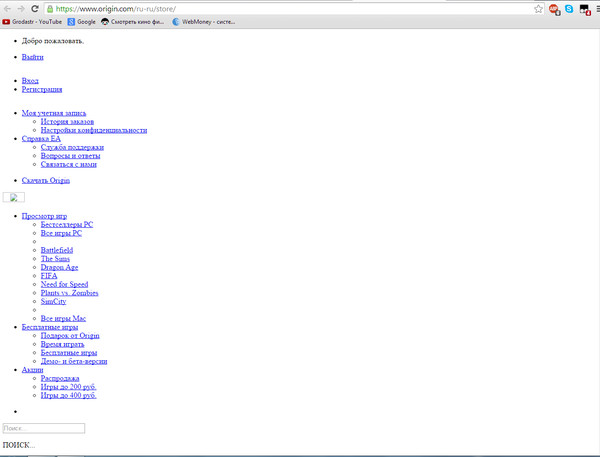Open the Акции link

(33, 370)
